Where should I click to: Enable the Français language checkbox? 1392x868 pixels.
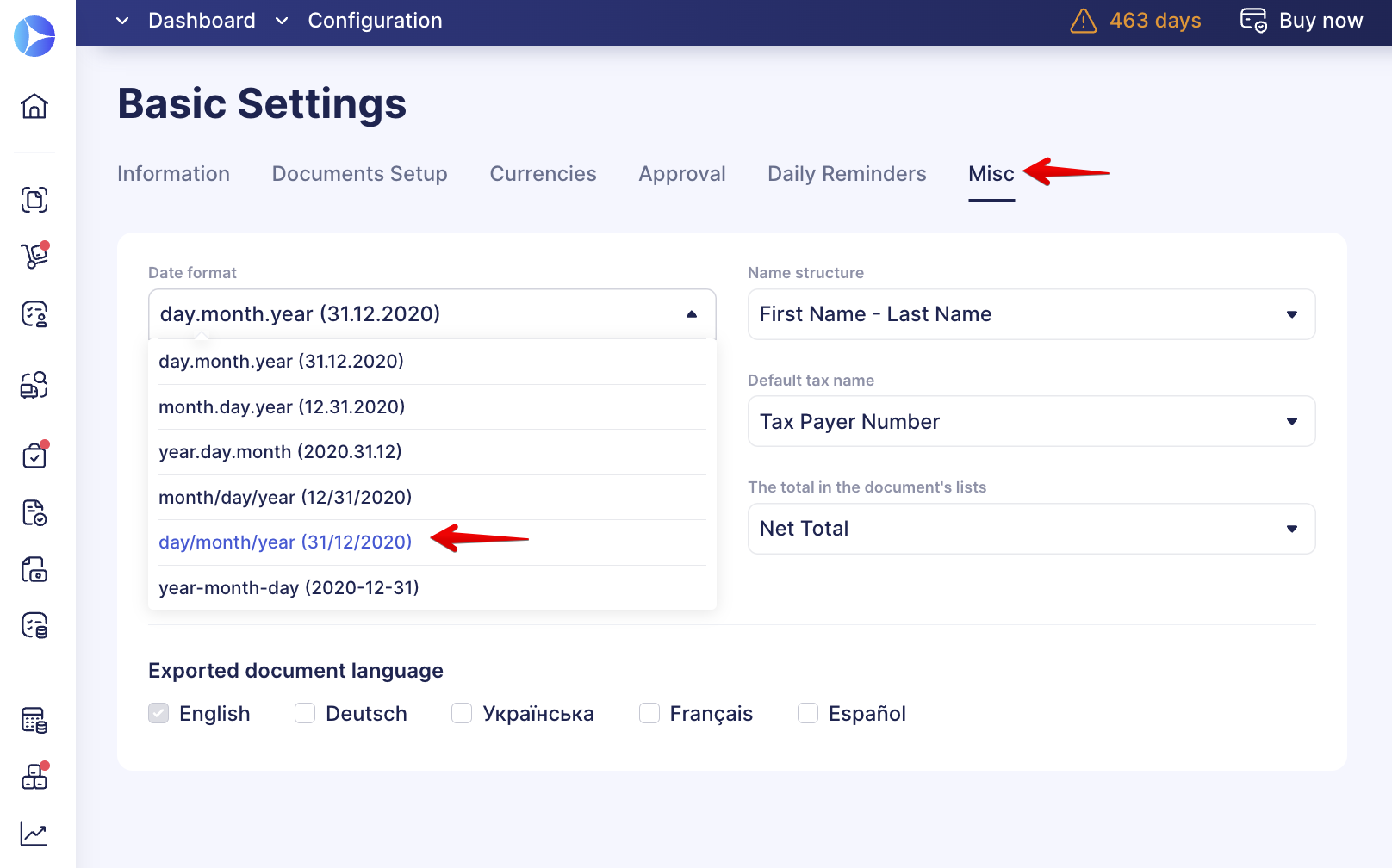coord(649,713)
